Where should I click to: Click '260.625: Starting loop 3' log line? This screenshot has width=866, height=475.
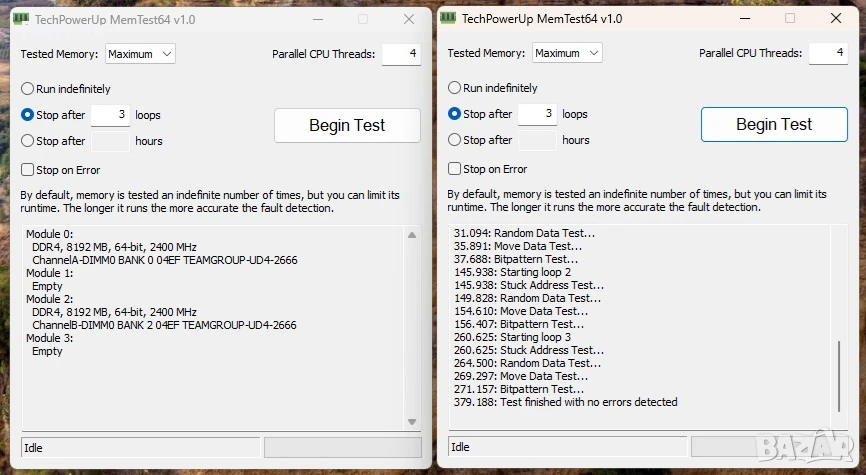pos(513,337)
